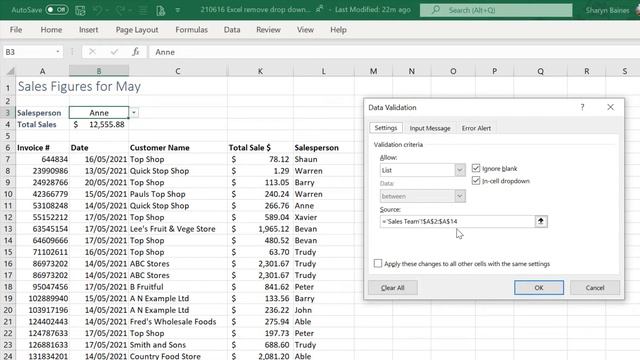640x360 pixels.
Task: Click the formula bar Enter checkmark icon
Action: click(114, 52)
